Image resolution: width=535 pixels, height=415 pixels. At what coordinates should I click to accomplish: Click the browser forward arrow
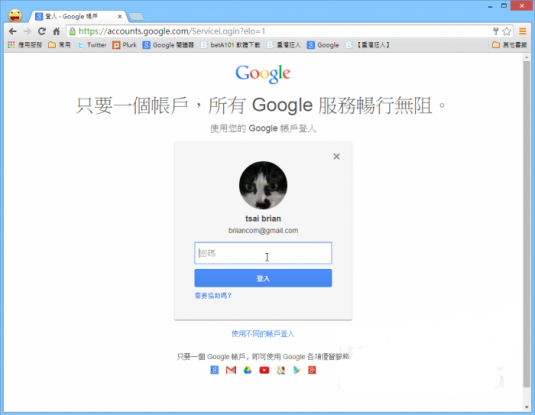point(27,31)
